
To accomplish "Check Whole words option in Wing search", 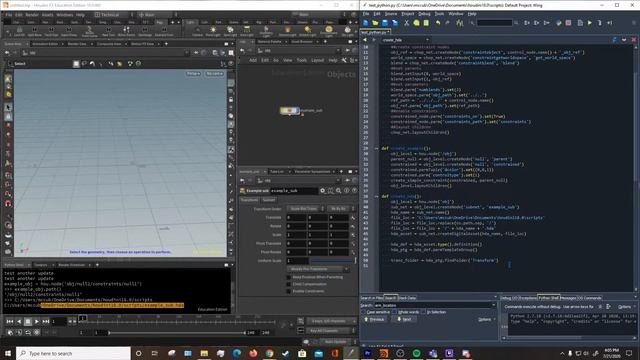I will (x=394, y=312).
